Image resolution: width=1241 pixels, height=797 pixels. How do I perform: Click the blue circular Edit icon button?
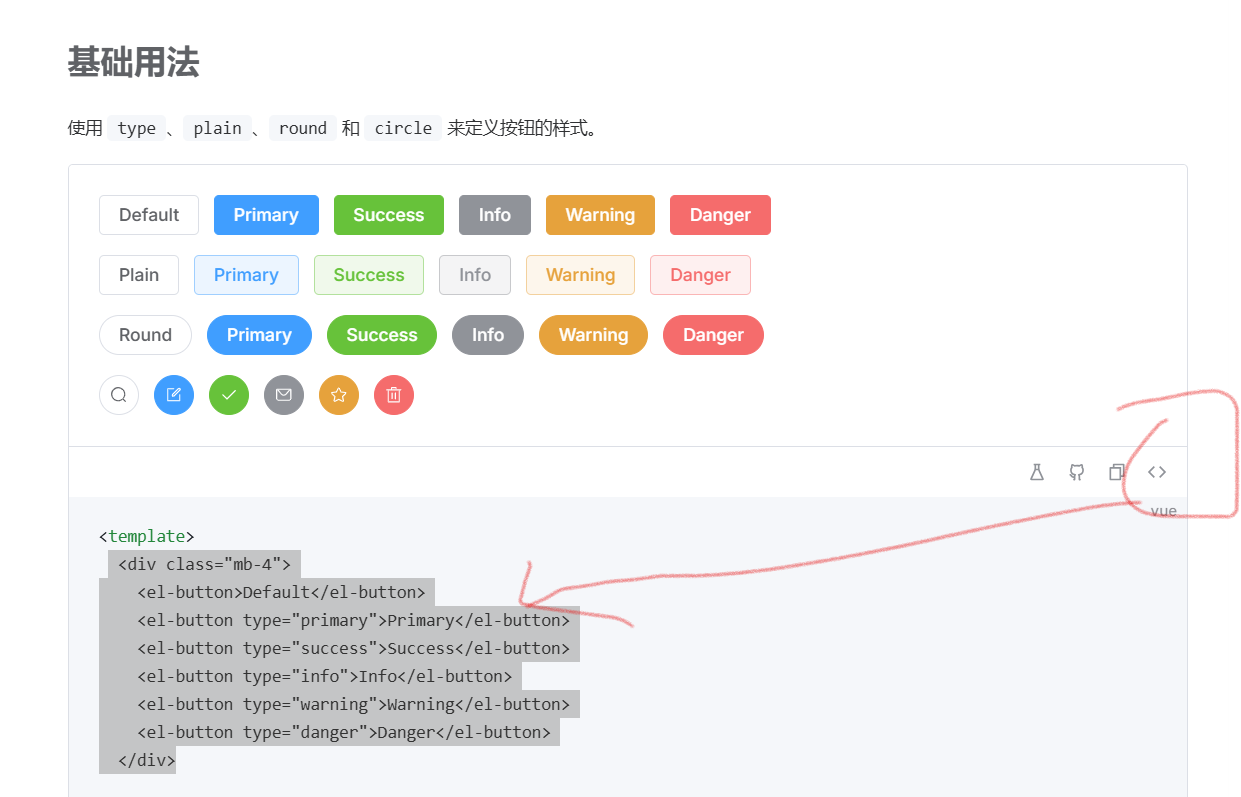click(x=173, y=395)
